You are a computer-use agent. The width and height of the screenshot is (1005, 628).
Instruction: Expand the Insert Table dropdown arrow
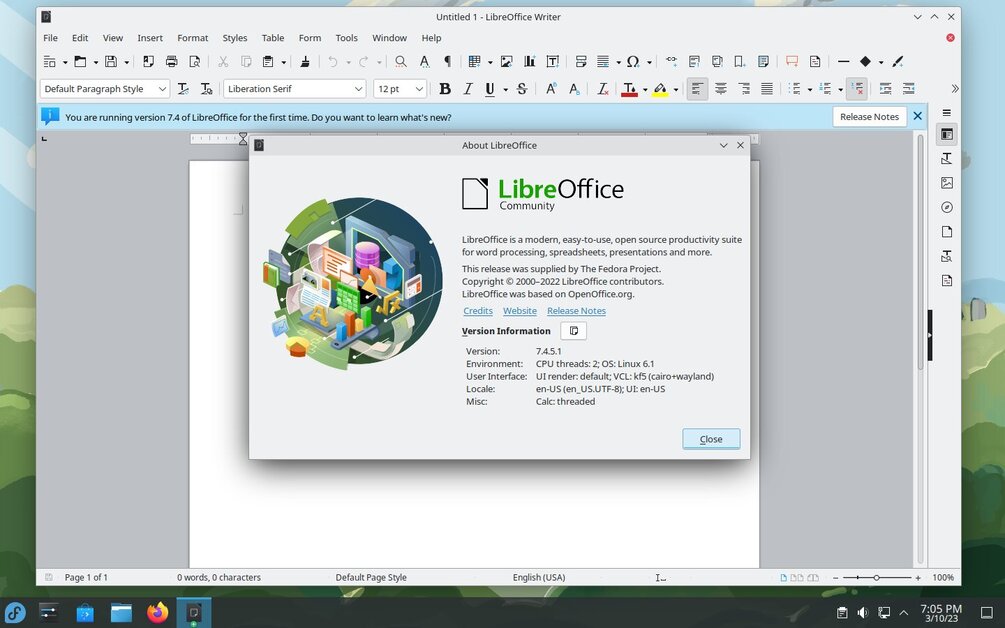coord(490,62)
